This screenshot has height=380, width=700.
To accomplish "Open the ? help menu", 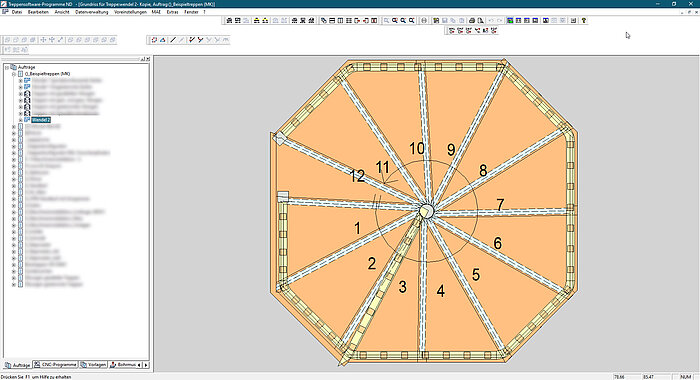I will (204, 12).
